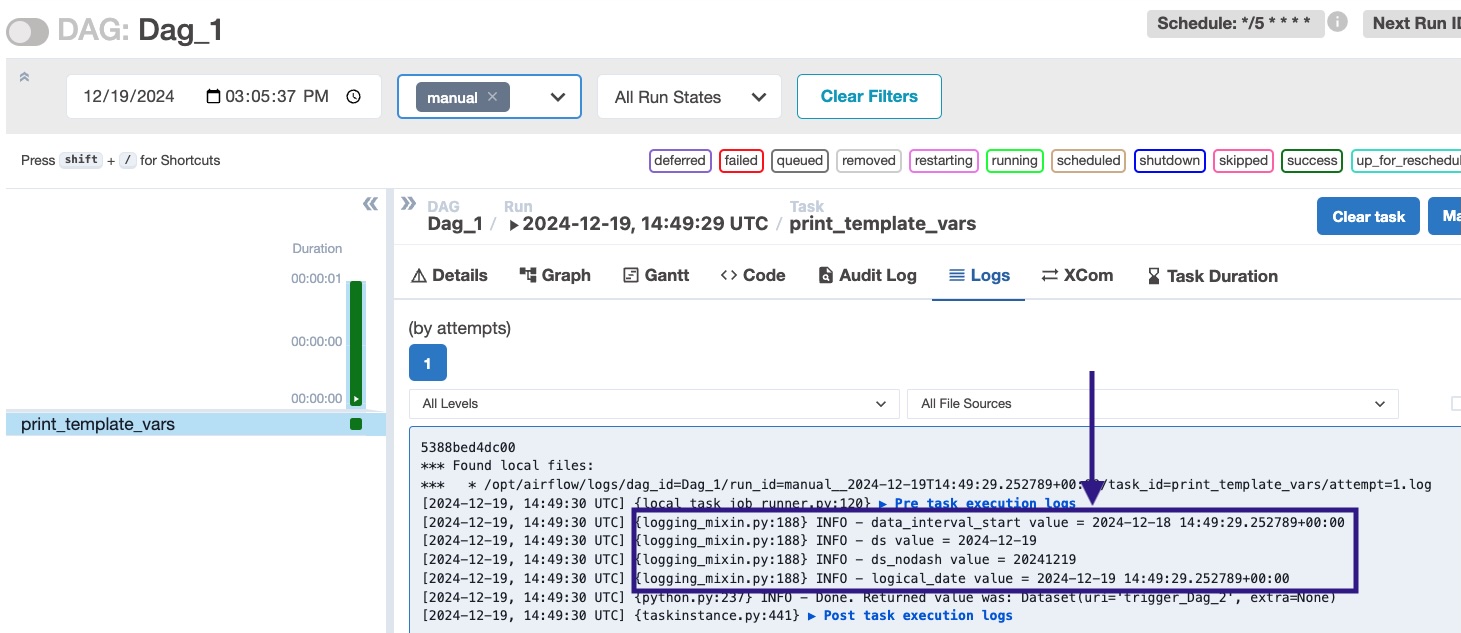Image resolution: width=1461 pixels, height=633 pixels.
Task: Click the Clear Filters button
Action: pyautogui.click(x=868, y=96)
